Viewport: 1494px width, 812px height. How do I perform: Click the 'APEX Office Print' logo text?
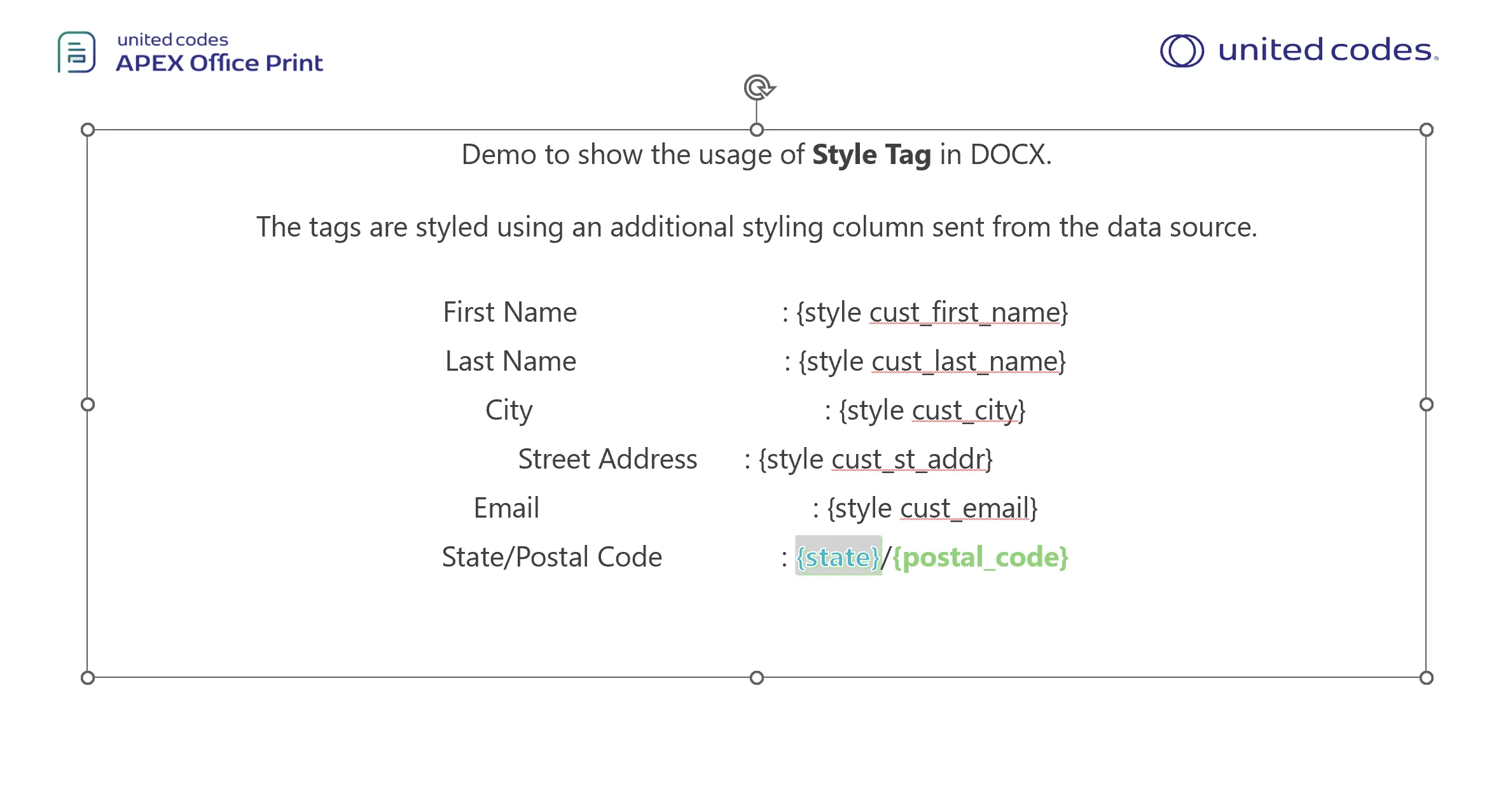pos(219,63)
